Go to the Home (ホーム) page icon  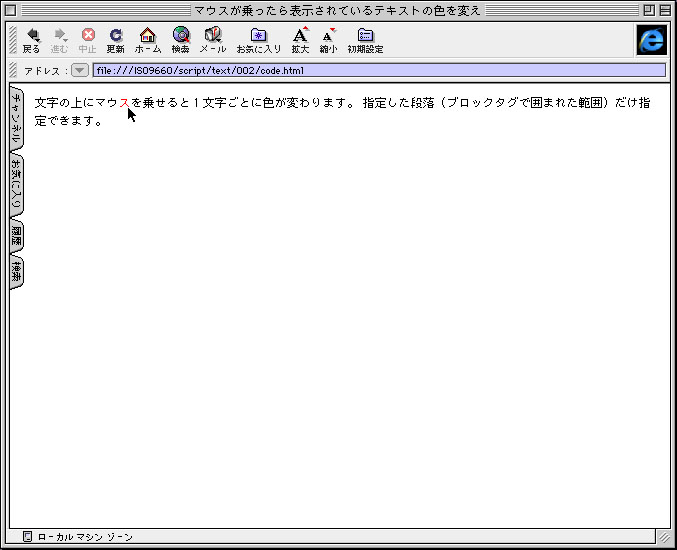click(147, 39)
